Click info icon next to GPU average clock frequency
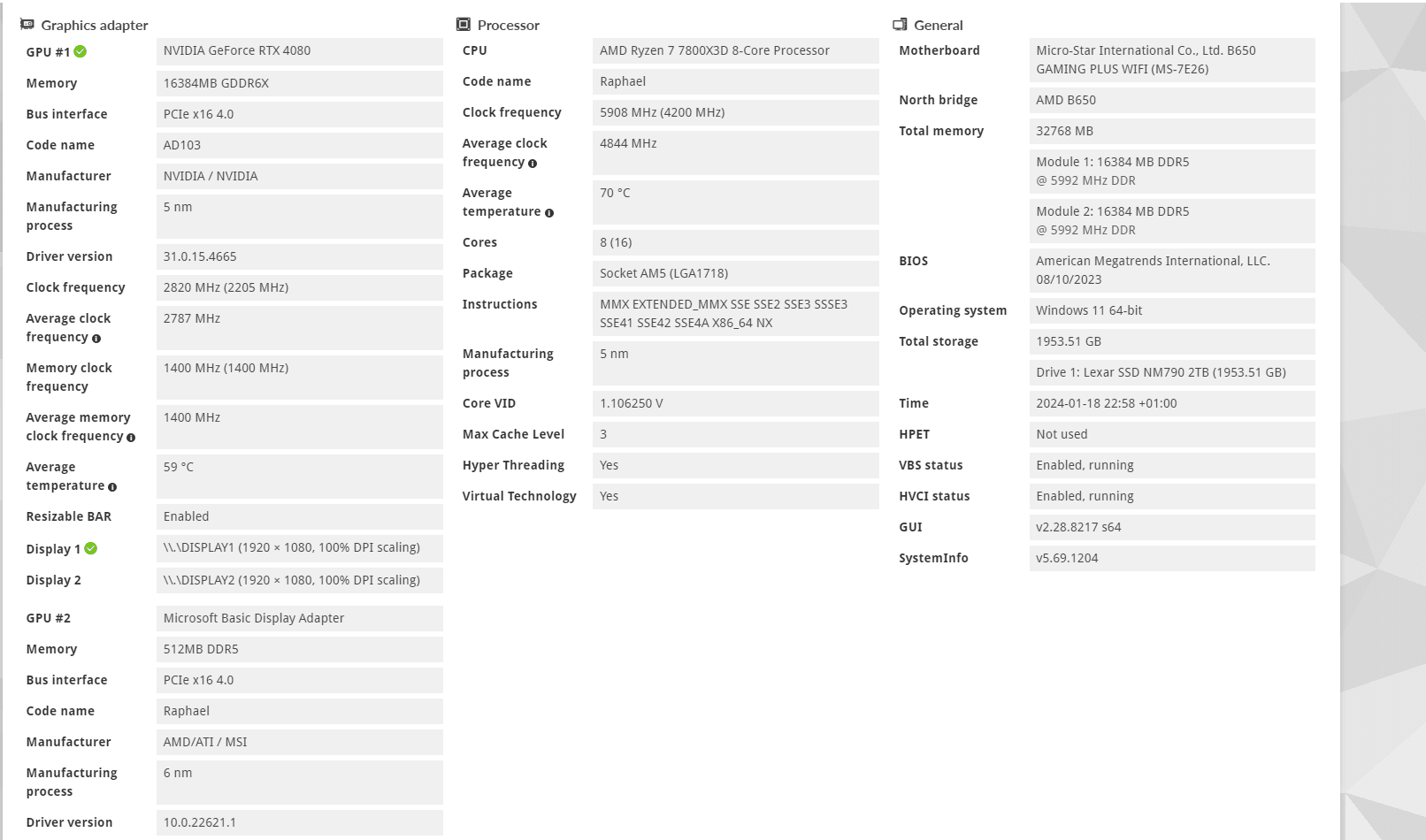This screenshot has height=840, width=1426. pyautogui.click(x=96, y=339)
